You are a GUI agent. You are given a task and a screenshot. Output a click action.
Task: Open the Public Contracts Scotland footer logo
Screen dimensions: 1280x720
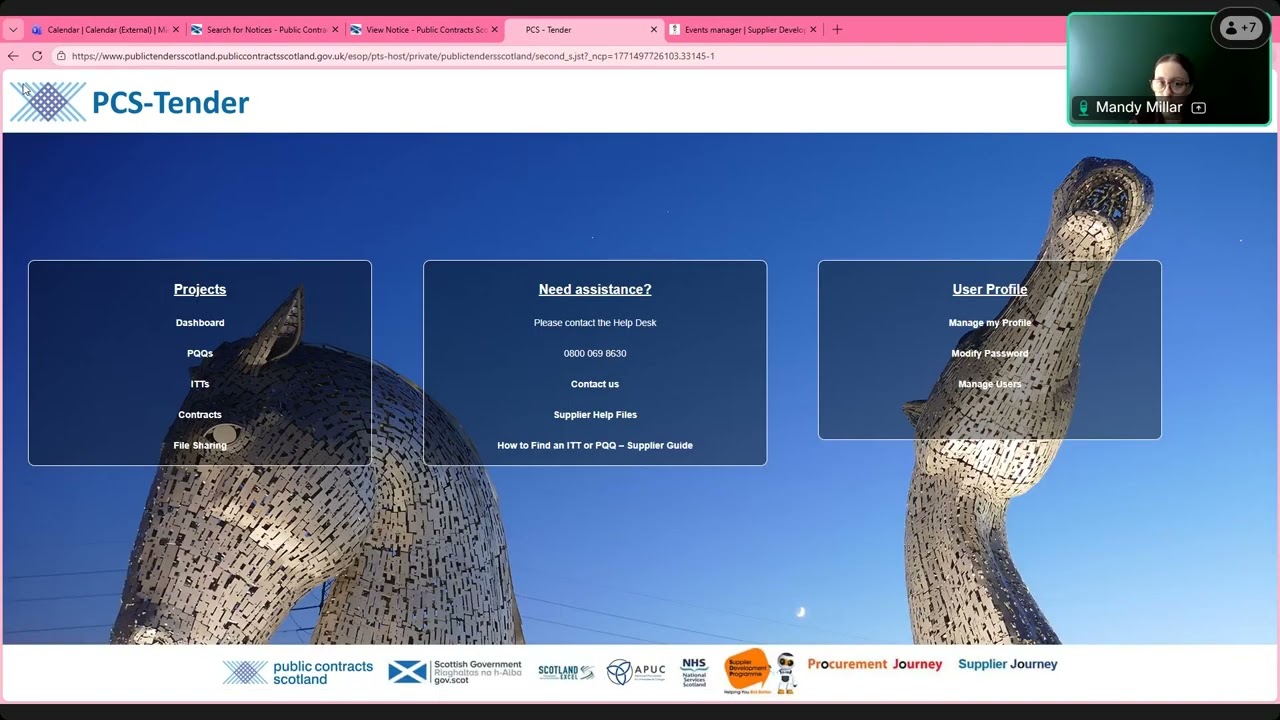(297, 672)
